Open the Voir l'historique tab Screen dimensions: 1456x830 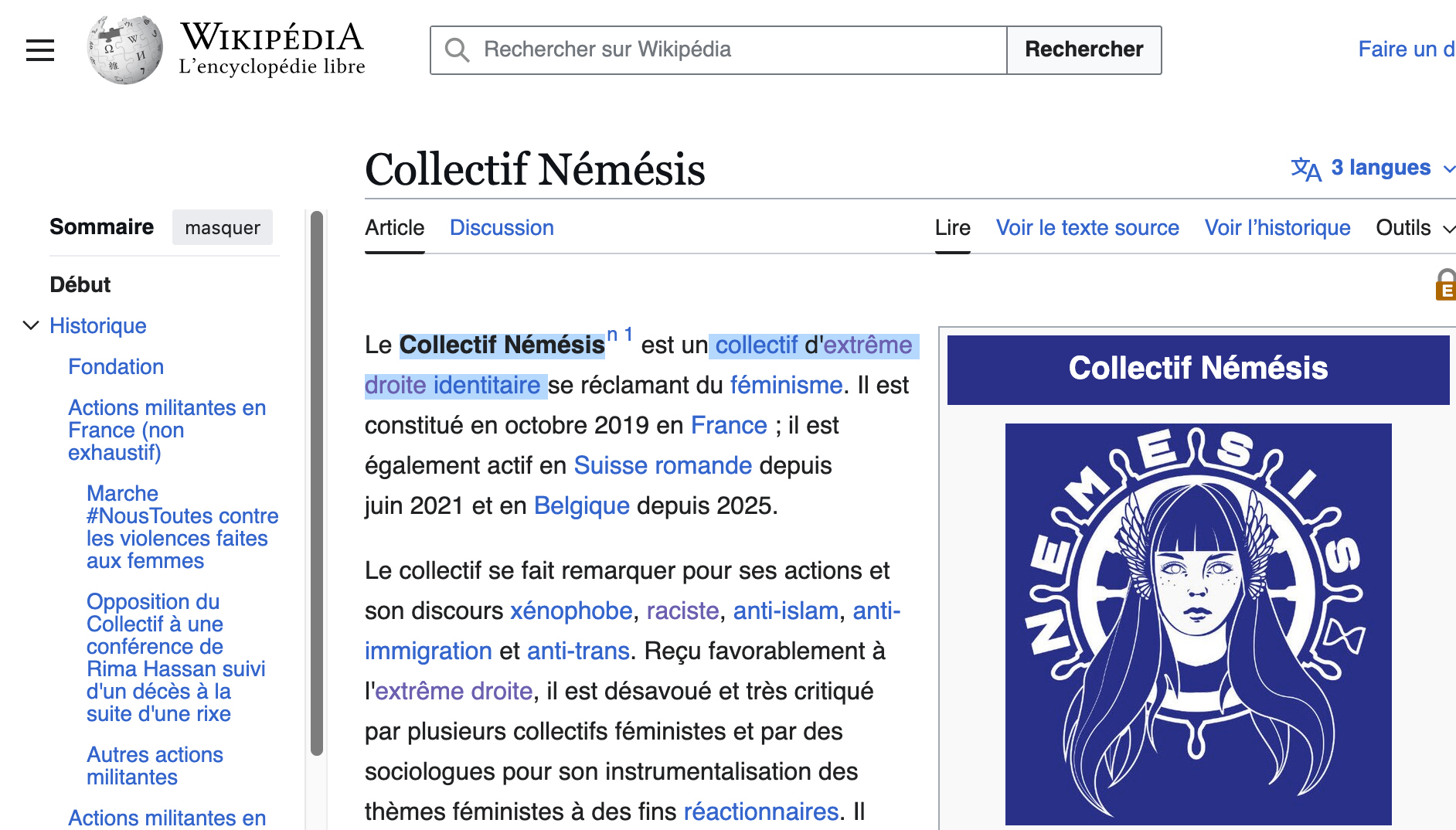[1277, 228]
